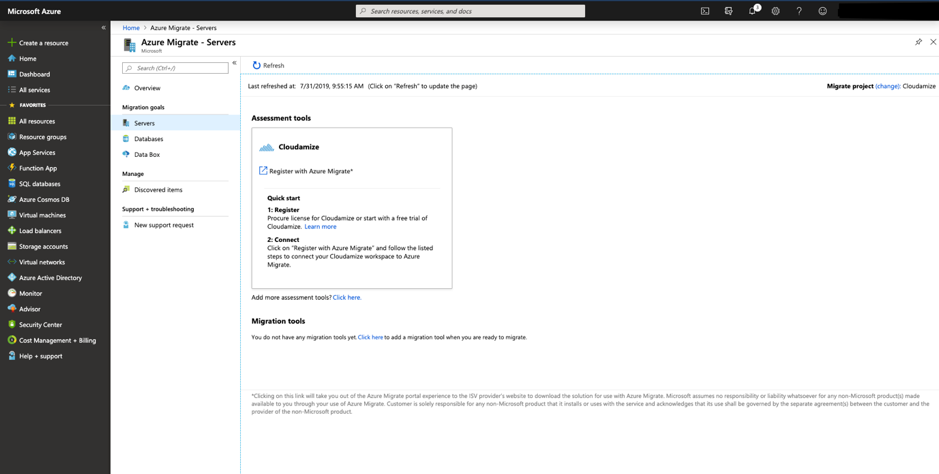Click the Storage accounts icon
Screen dimensions: 939x474
(11, 247)
